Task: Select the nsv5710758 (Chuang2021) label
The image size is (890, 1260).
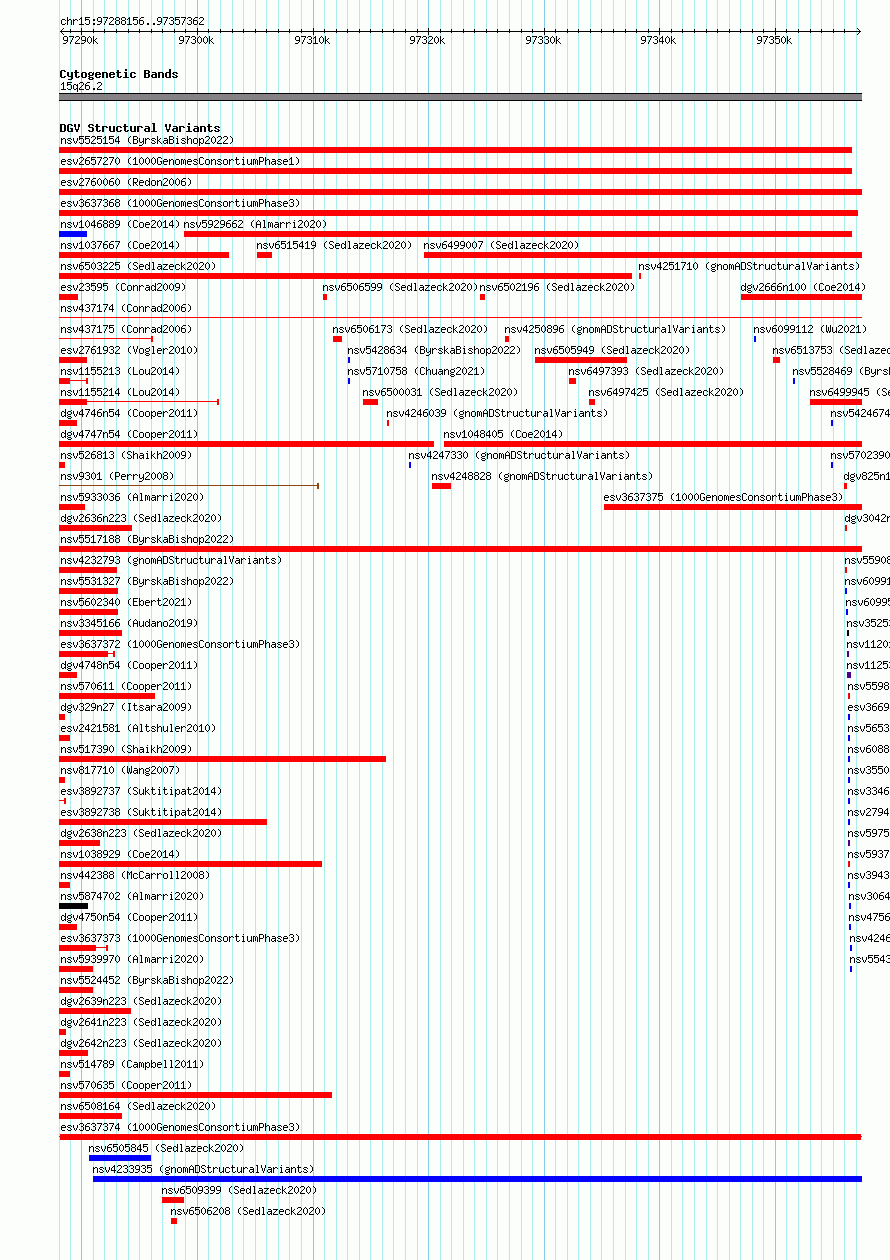Action: pos(416,371)
